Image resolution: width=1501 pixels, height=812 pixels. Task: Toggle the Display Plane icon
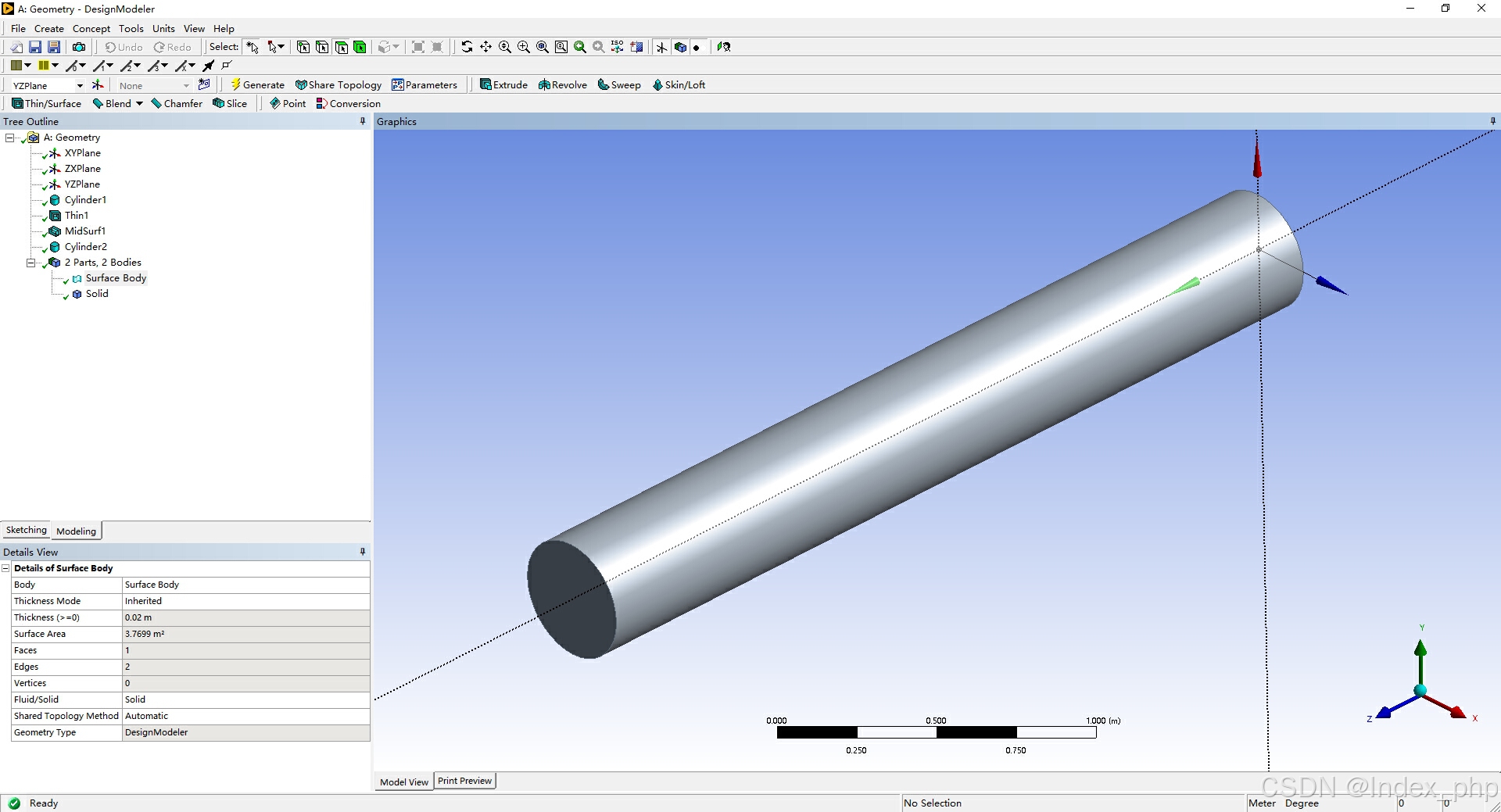point(661,47)
